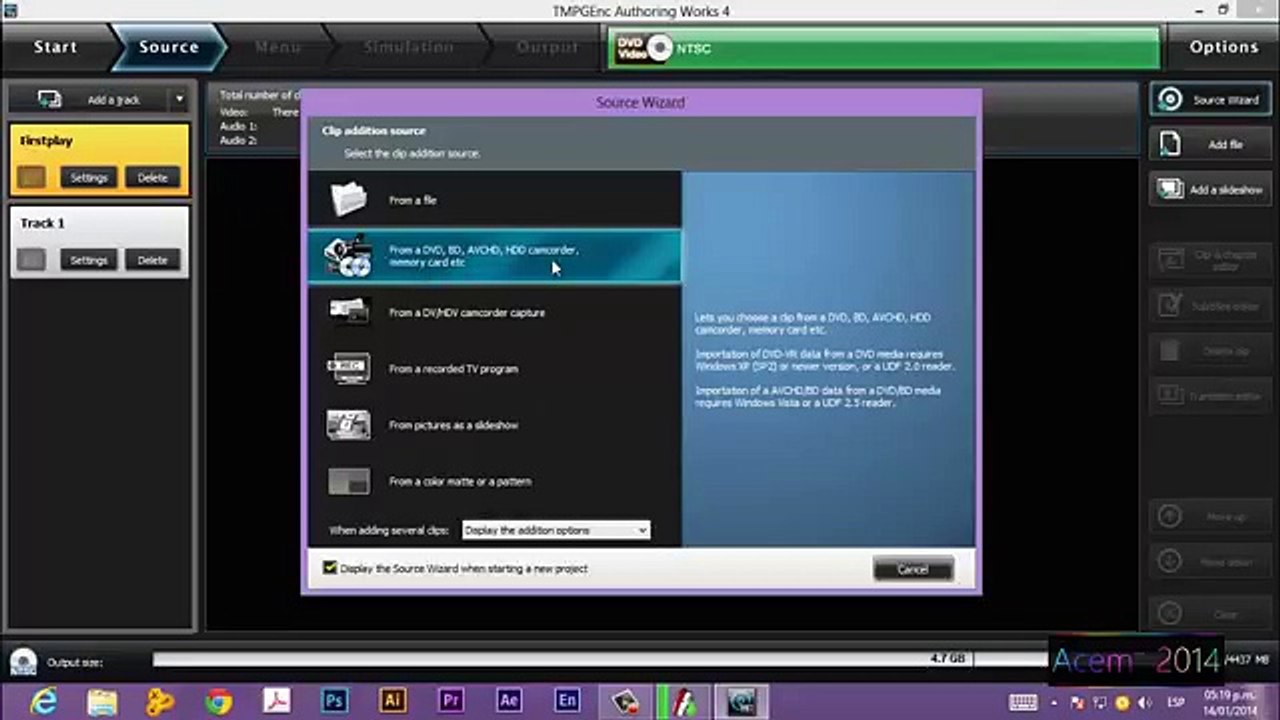Switch to the Simulation tab
This screenshot has width=1280, height=720.
tap(408, 47)
